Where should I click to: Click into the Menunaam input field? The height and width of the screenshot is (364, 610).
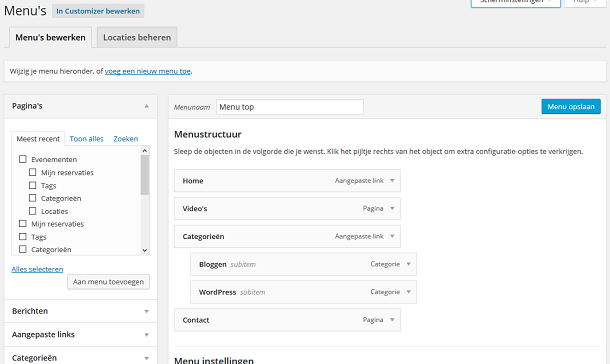(290, 107)
